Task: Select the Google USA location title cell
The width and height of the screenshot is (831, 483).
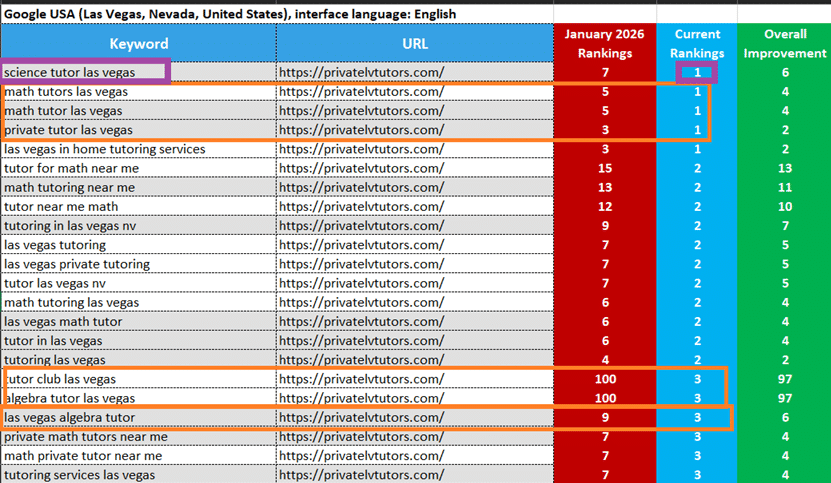Action: [277, 14]
